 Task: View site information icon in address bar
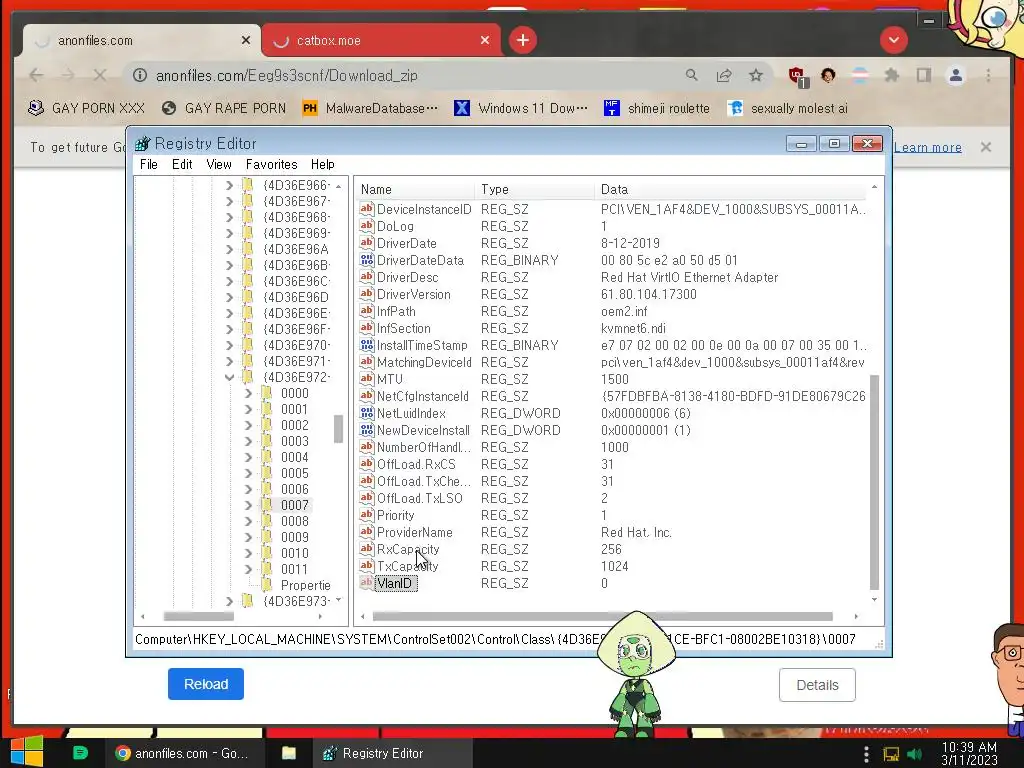point(140,76)
